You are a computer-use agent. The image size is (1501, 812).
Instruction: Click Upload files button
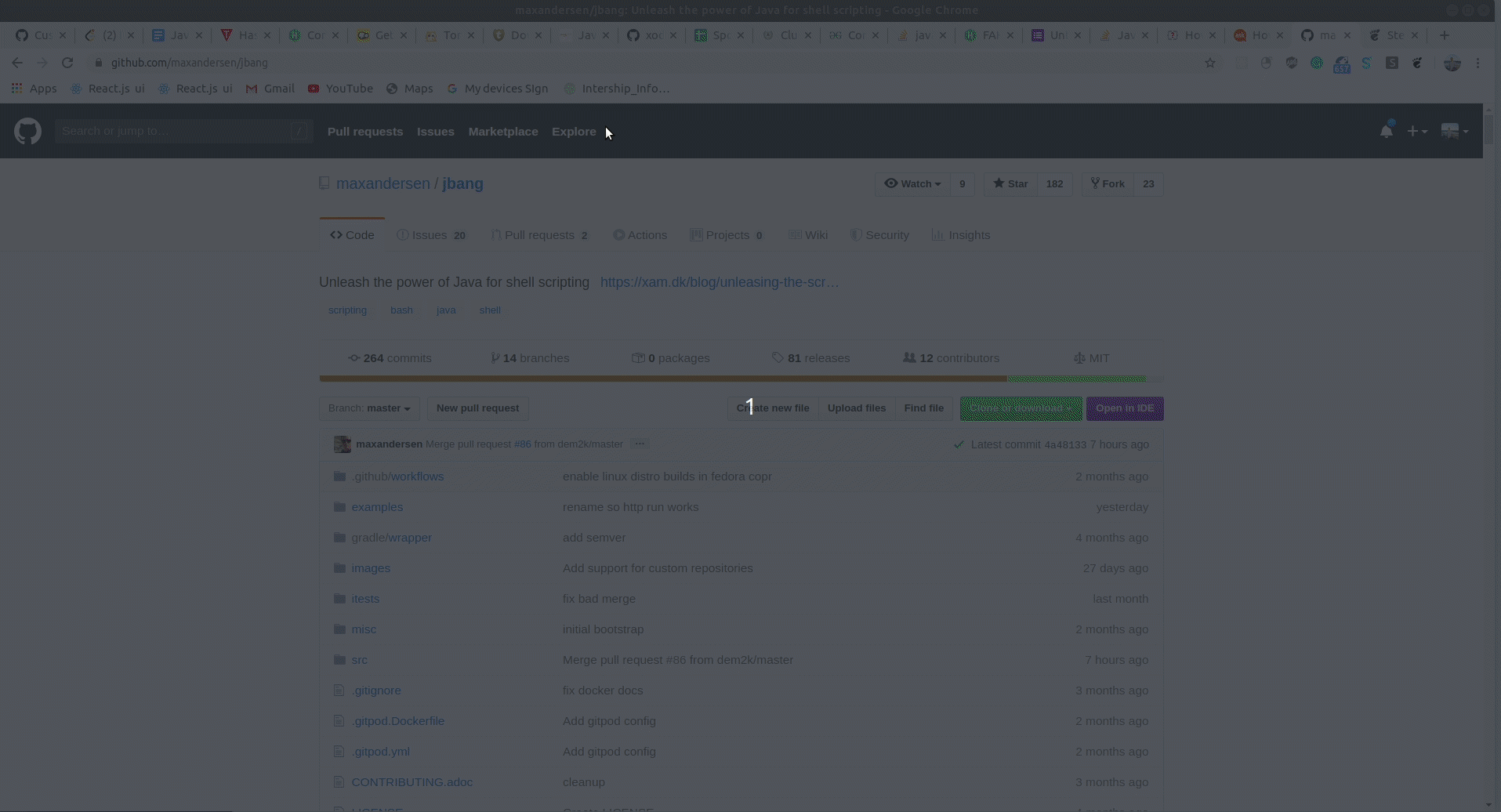(857, 408)
